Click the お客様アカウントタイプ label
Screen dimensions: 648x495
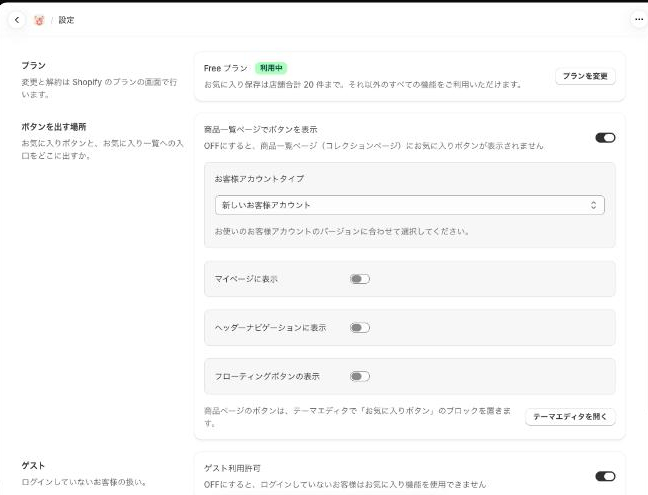259,178
